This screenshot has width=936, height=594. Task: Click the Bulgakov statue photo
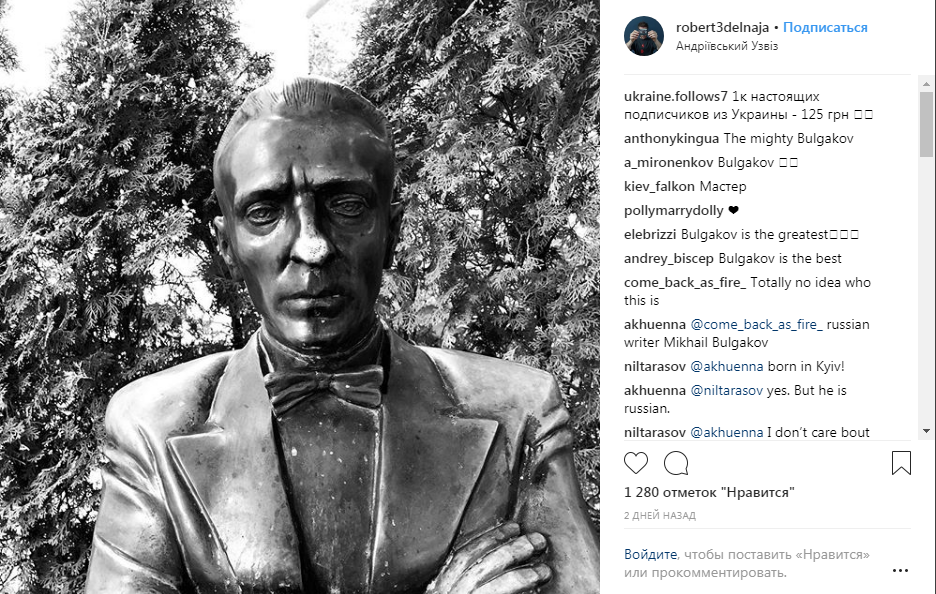click(300, 297)
